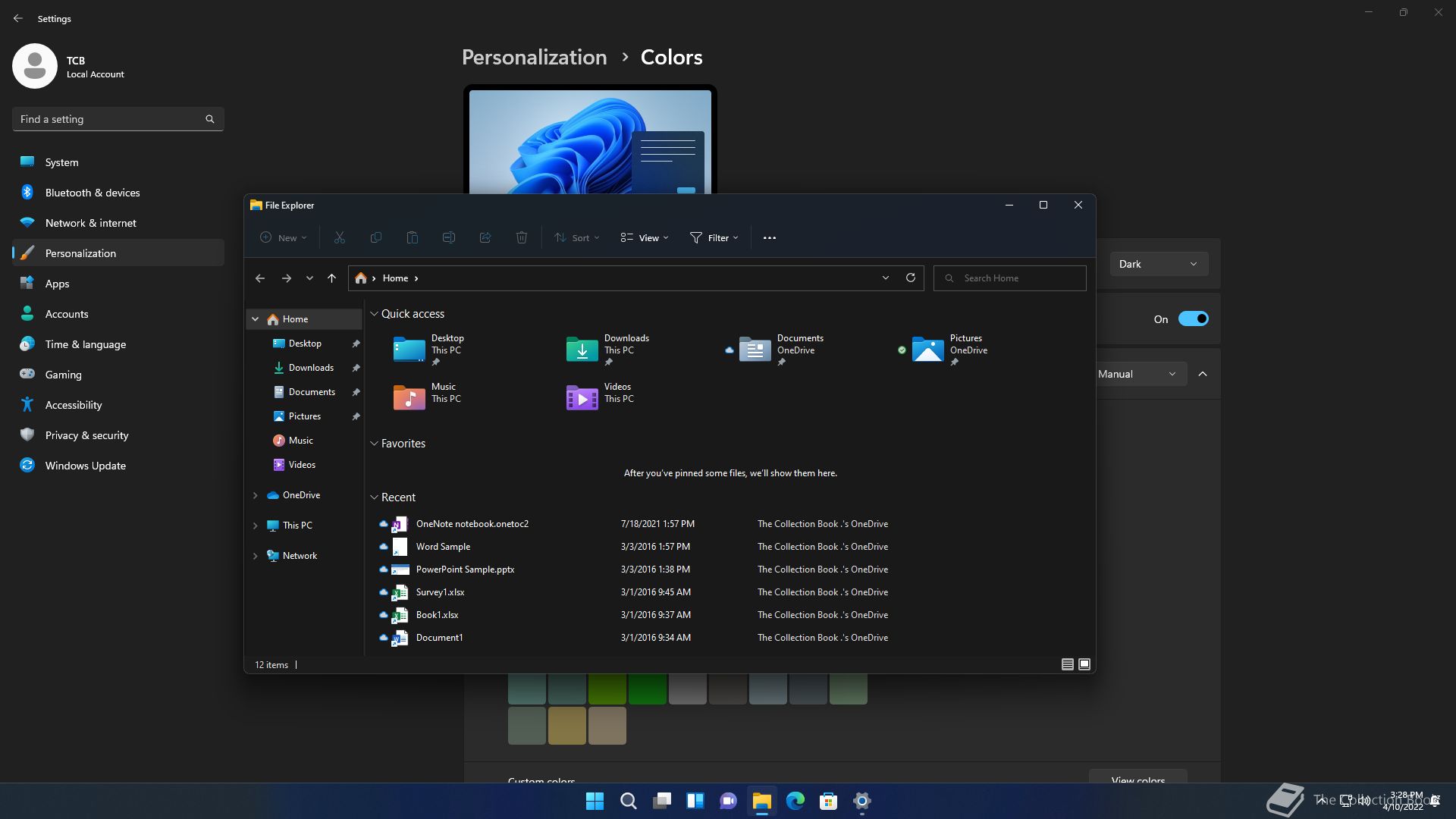Go forward in File Explorer navigation
This screenshot has height=819, width=1456.
click(286, 278)
